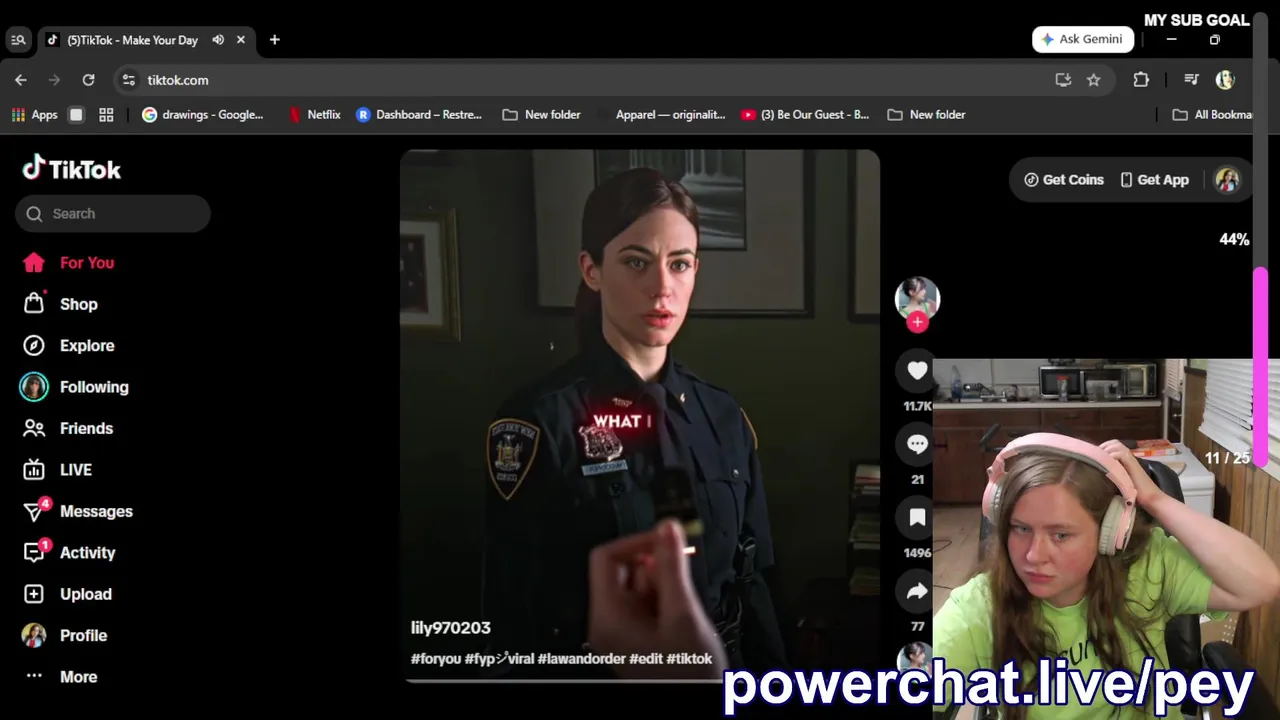Open the creator avatar beside the video
The width and height of the screenshot is (1280, 720).
point(917,298)
